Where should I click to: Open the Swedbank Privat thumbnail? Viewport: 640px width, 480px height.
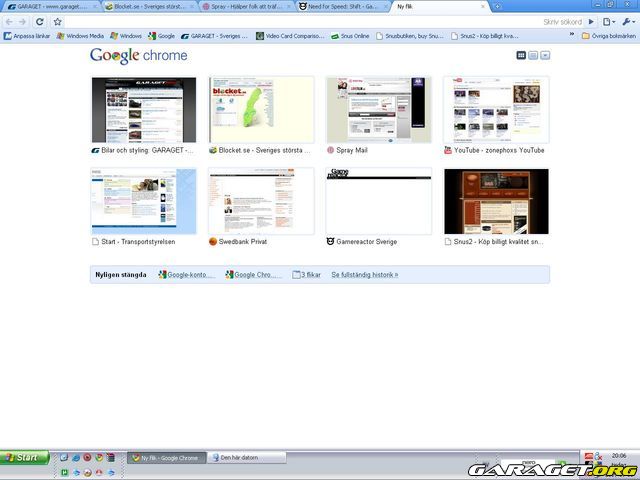click(x=261, y=201)
